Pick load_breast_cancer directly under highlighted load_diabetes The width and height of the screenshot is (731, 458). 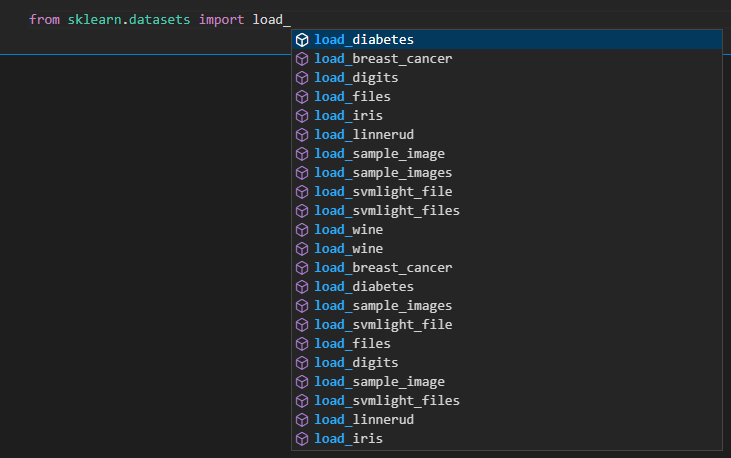point(507,59)
